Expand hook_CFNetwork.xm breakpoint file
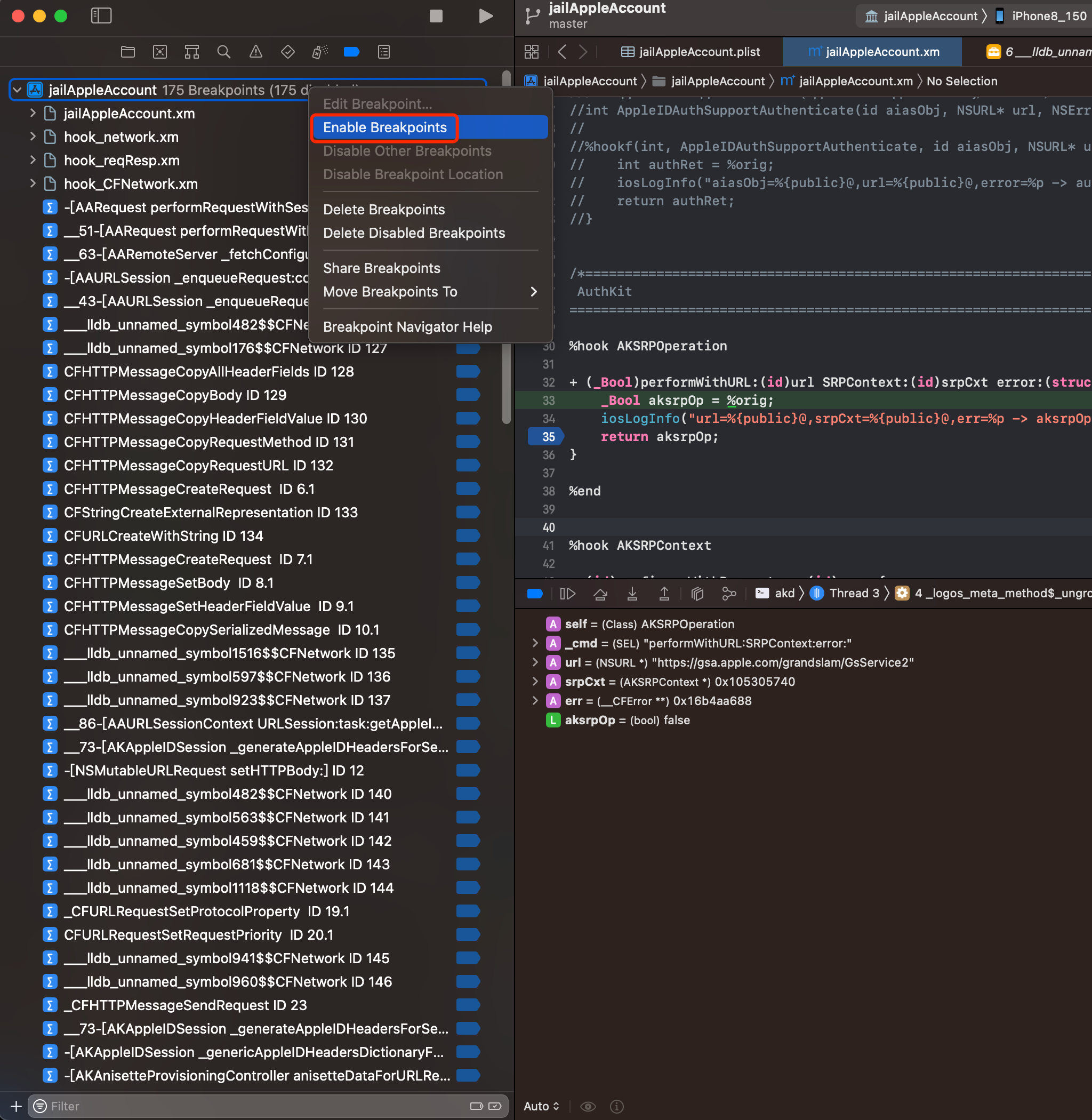This screenshot has width=1092, height=1120. [x=33, y=183]
